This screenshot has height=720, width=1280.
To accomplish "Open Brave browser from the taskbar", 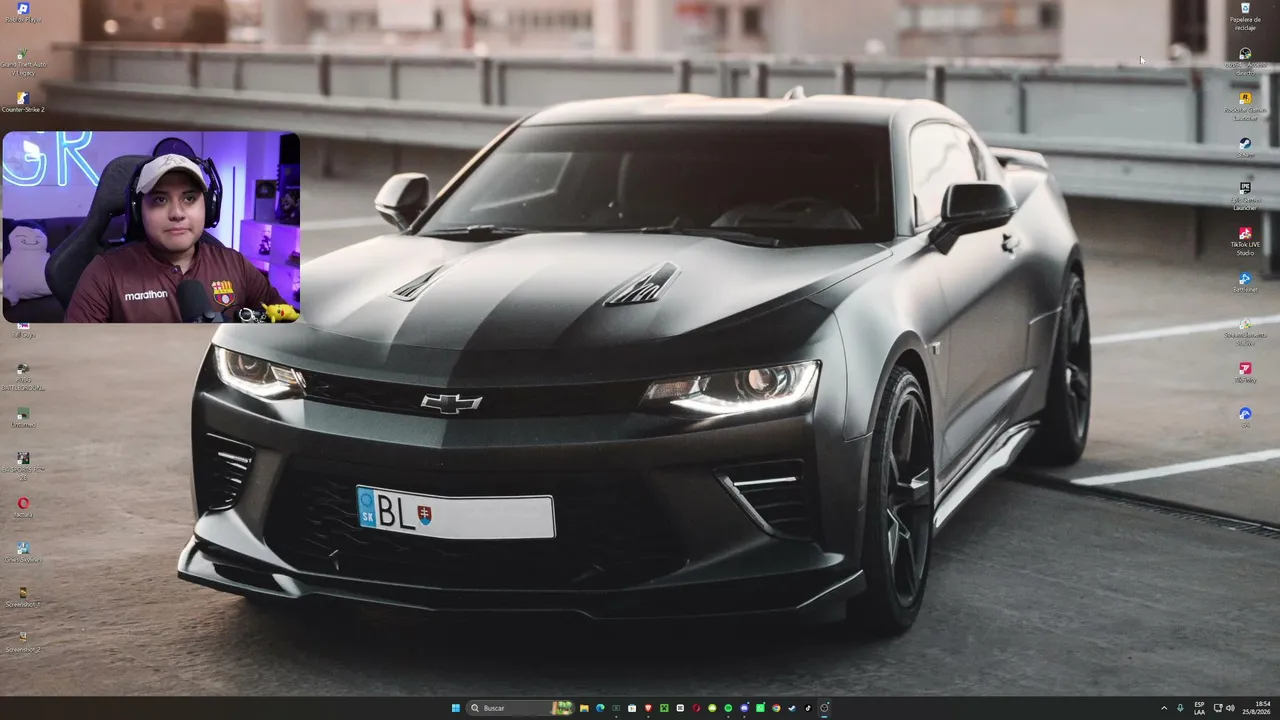I will click(648, 708).
